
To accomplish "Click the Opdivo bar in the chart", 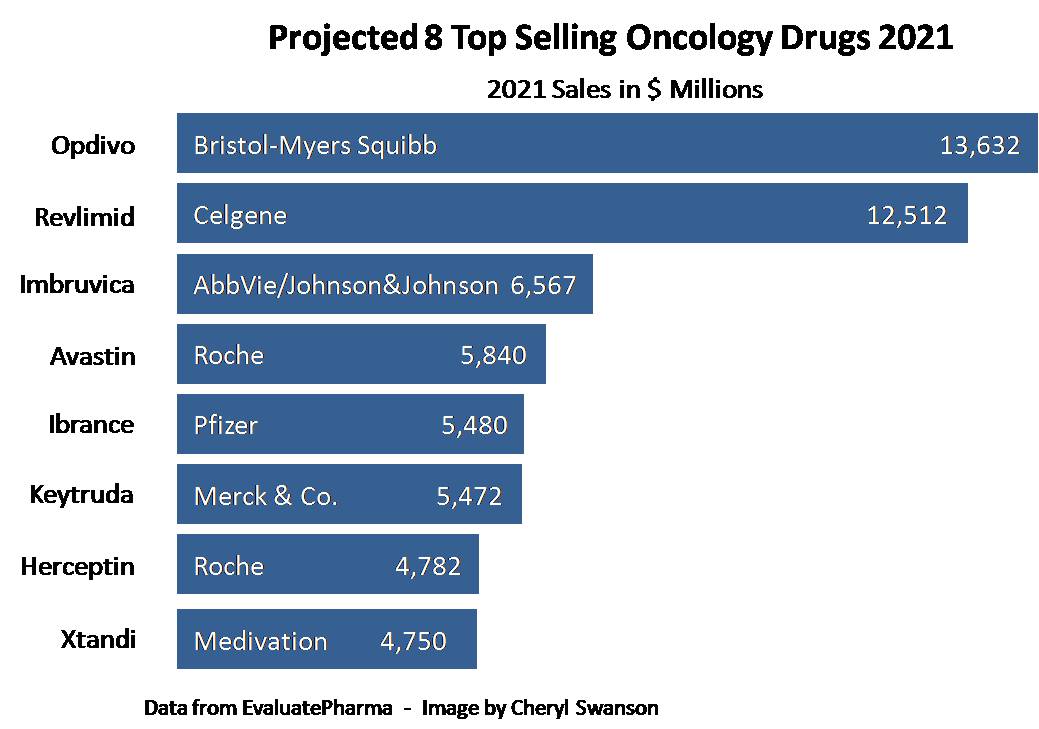I will (606, 145).
